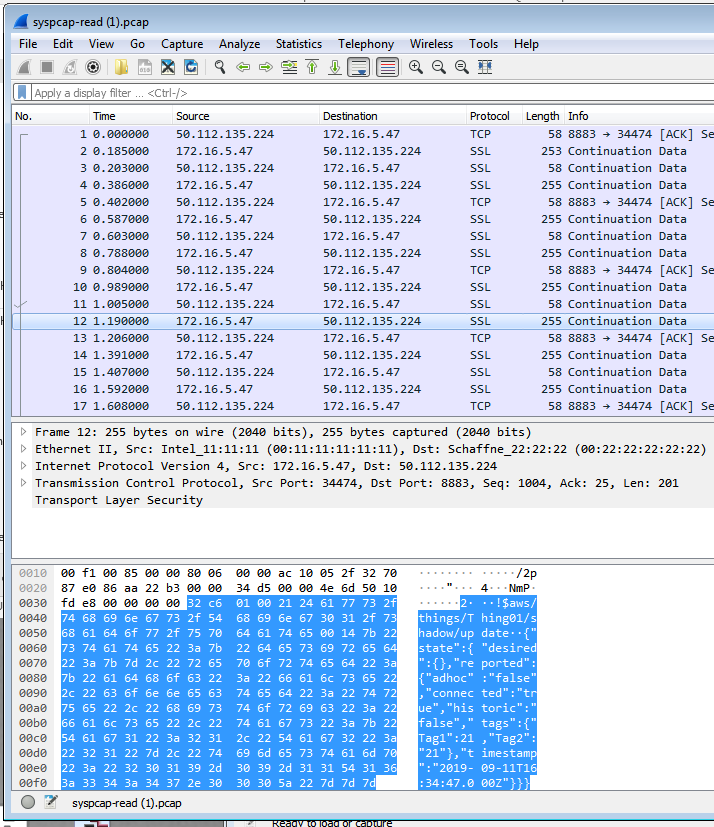Click capture file properties icon in status bar

coord(51,802)
